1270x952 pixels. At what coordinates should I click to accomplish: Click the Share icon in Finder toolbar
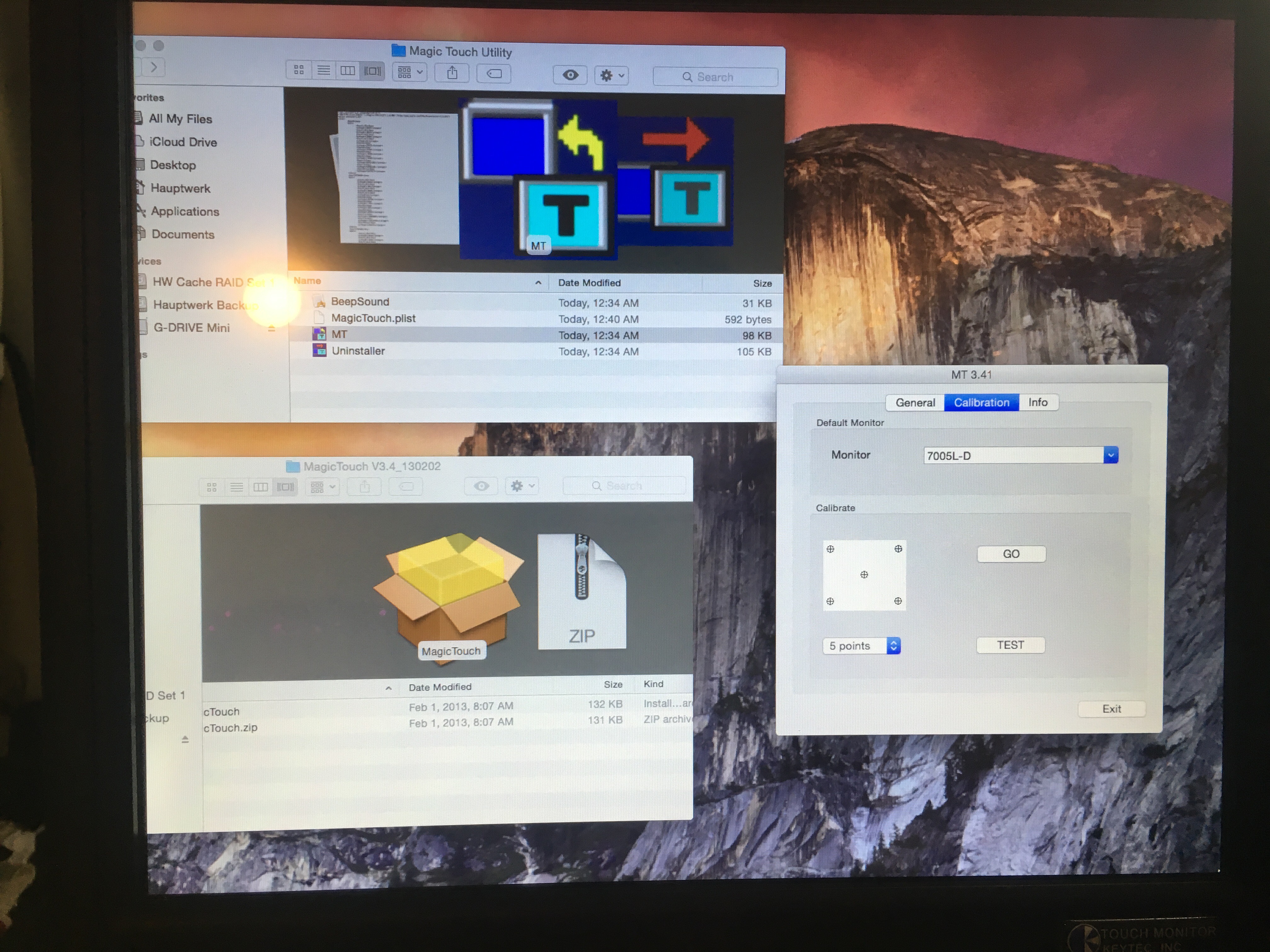click(452, 73)
